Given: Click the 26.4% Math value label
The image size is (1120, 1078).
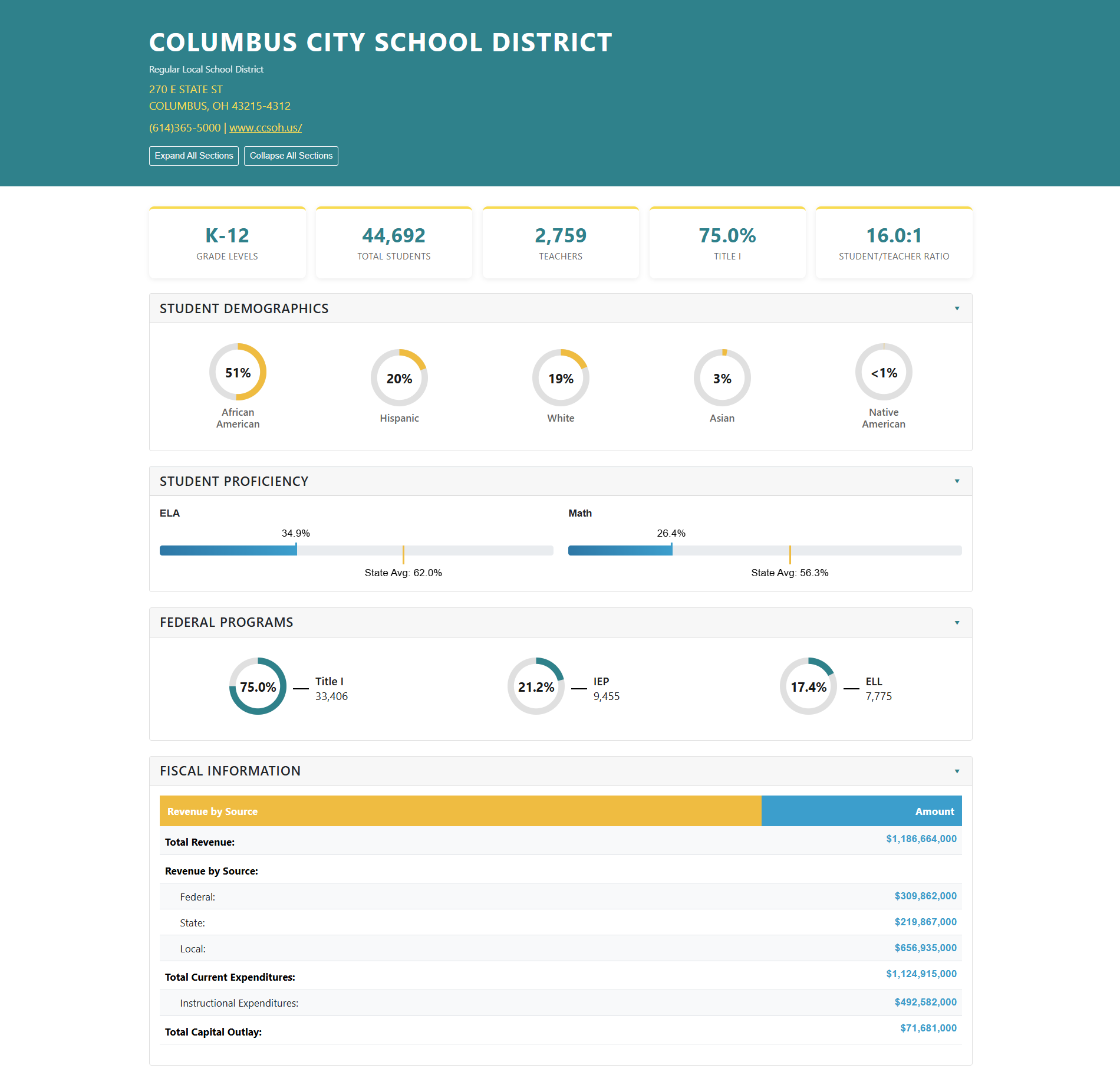Looking at the screenshot, I should [671, 533].
